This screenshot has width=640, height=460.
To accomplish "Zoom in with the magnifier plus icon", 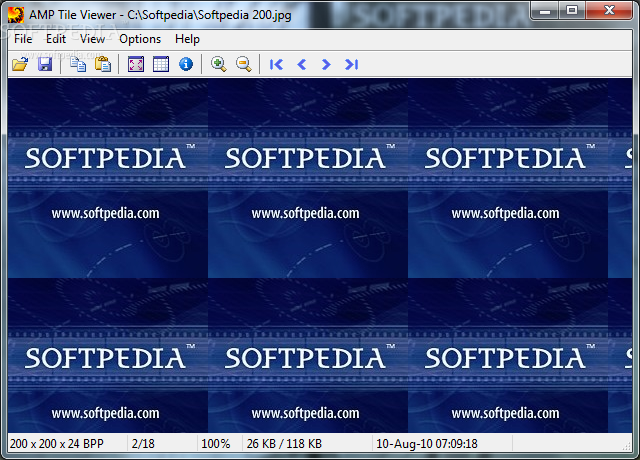I will click(x=218, y=64).
